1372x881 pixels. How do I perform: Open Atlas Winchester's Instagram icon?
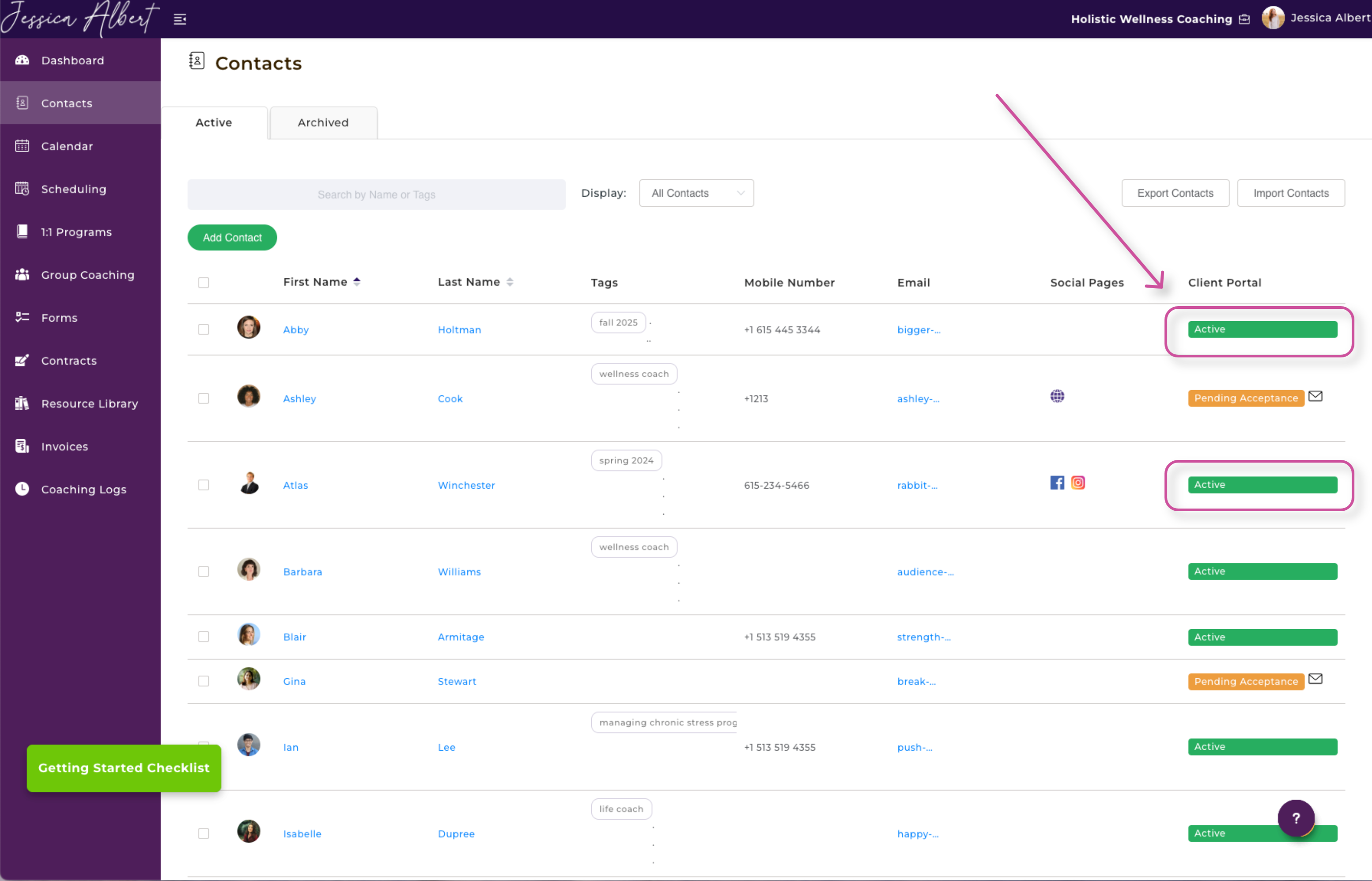(1078, 483)
